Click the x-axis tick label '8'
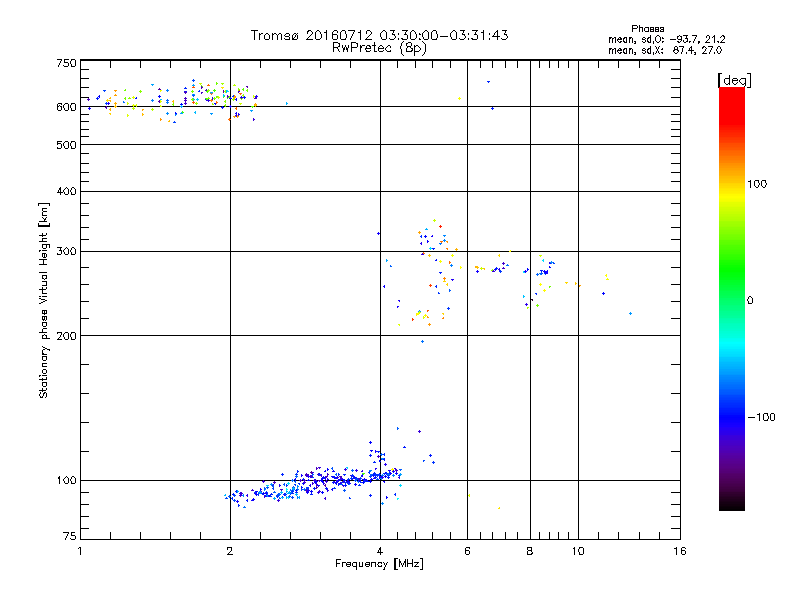The height and width of the screenshot is (600, 800). pos(530,551)
